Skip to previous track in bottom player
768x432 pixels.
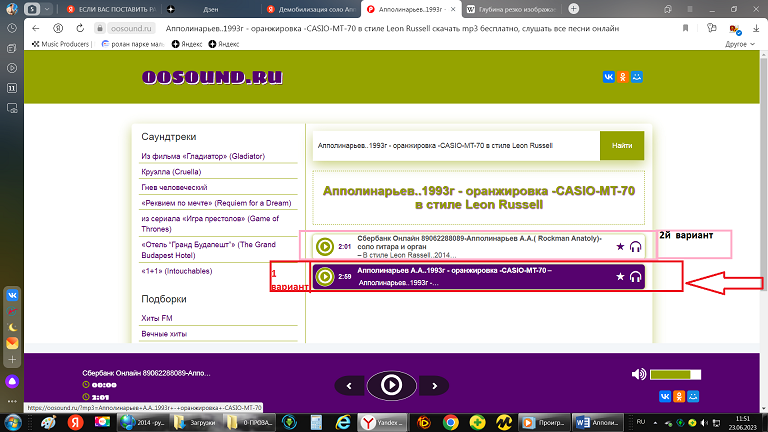[x=349, y=386]
